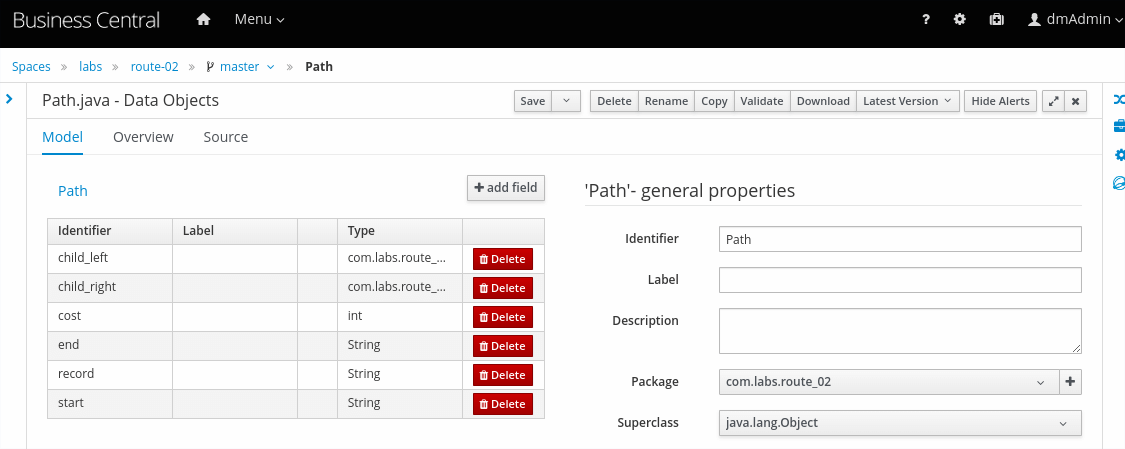The image size is (1125, 449).
Task: Click the Label input field
Action: 899,280
